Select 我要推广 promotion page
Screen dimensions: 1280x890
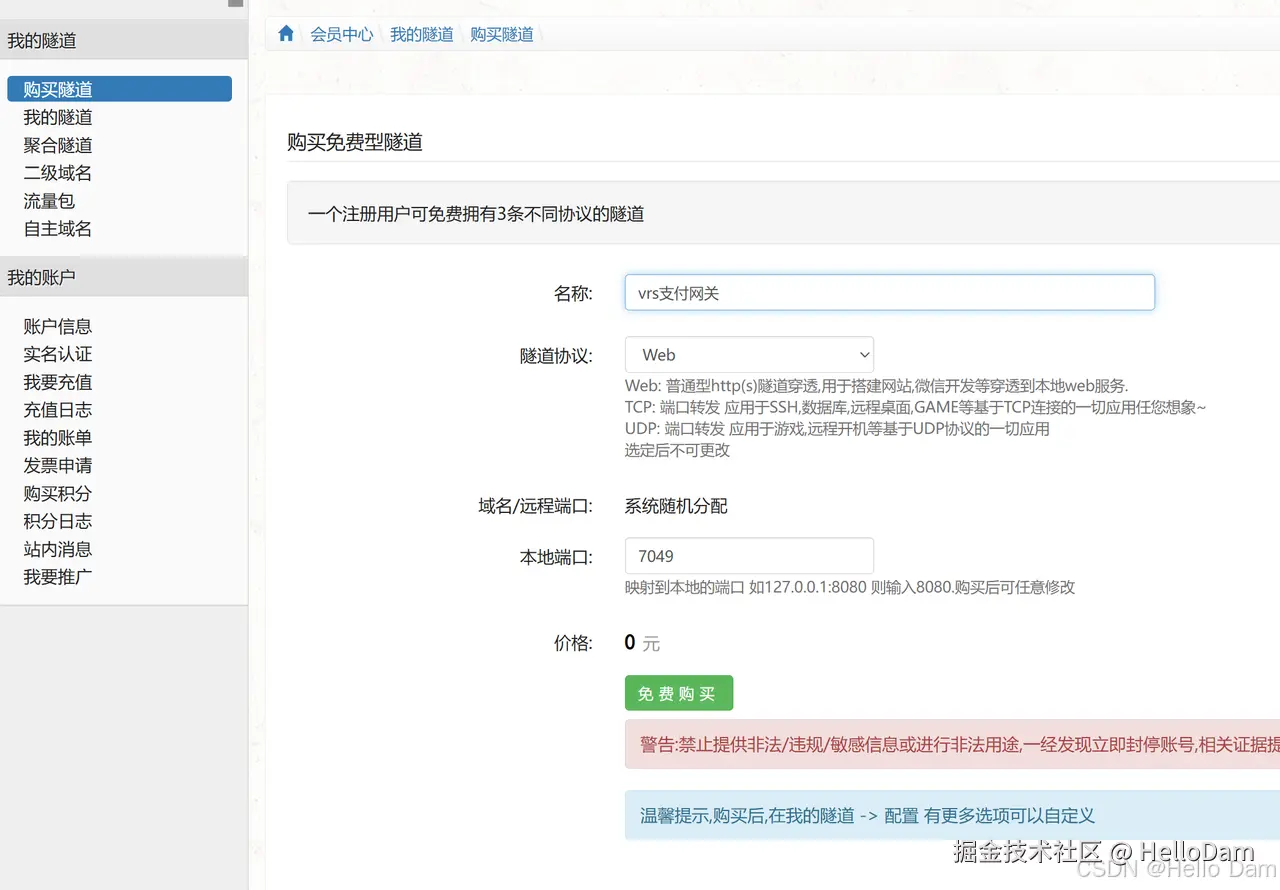(57, 577)
